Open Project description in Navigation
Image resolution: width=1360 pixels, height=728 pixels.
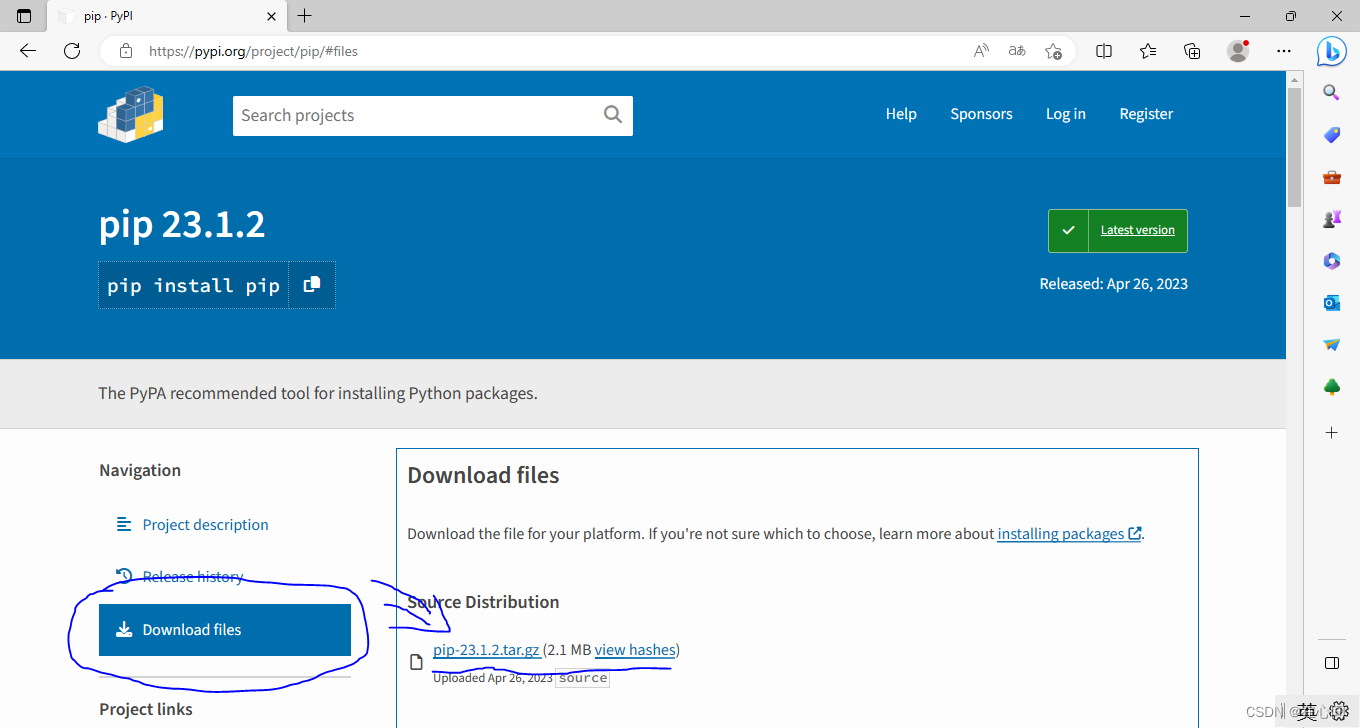[205, 525]
